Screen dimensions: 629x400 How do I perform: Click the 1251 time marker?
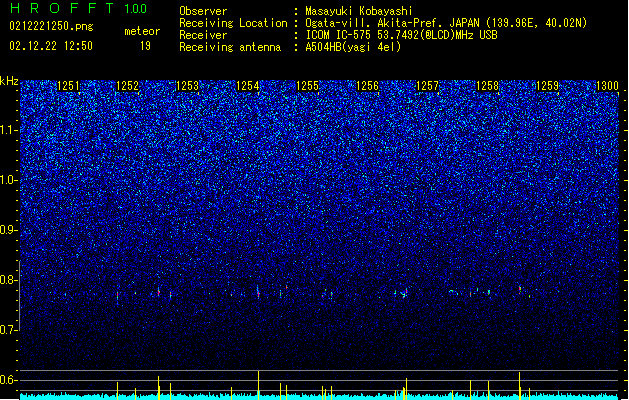point(68,86)
